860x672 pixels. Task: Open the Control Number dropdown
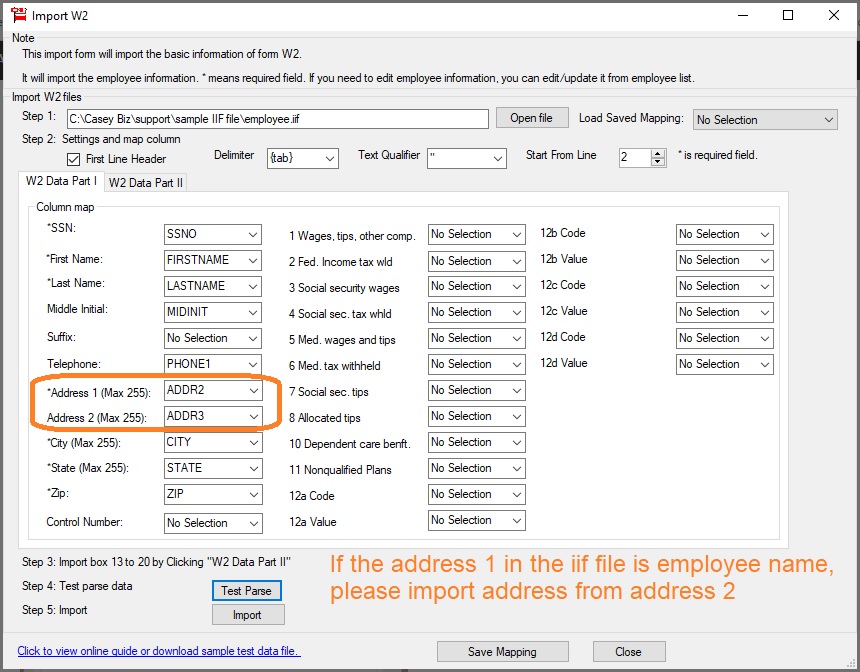coord(213,523)
